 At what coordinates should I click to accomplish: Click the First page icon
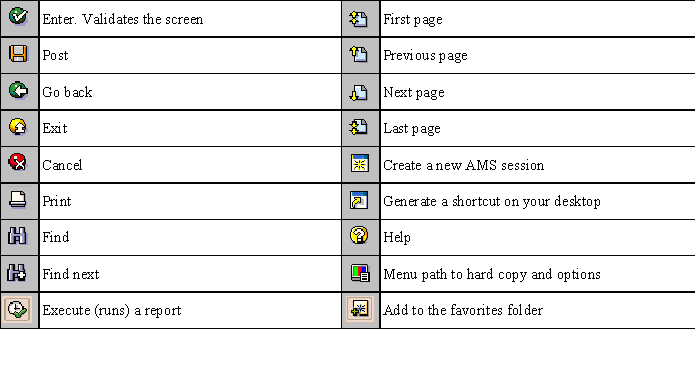pyautogui.click(x=359, y=19)
